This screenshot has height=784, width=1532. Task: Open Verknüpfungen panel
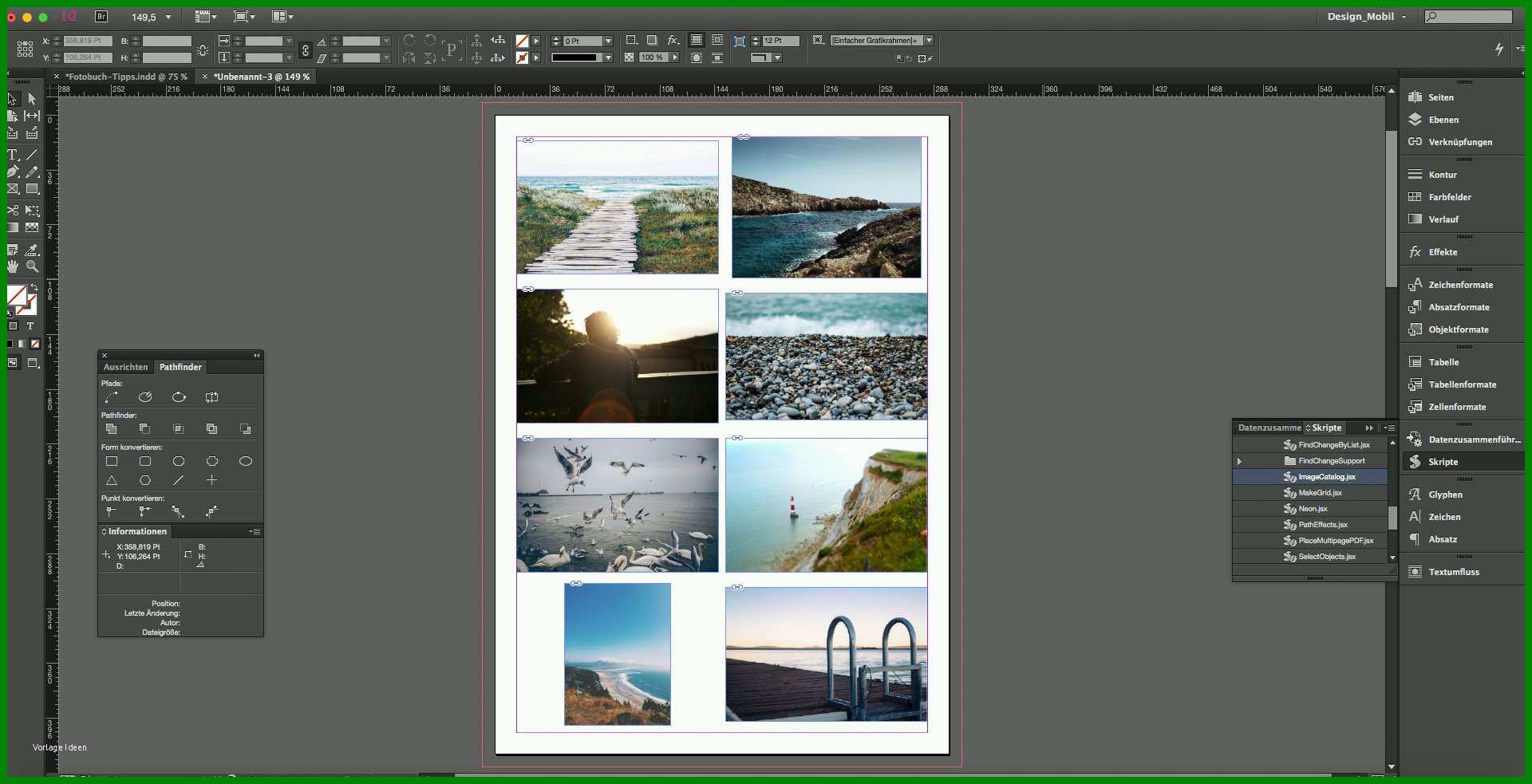1462,142
